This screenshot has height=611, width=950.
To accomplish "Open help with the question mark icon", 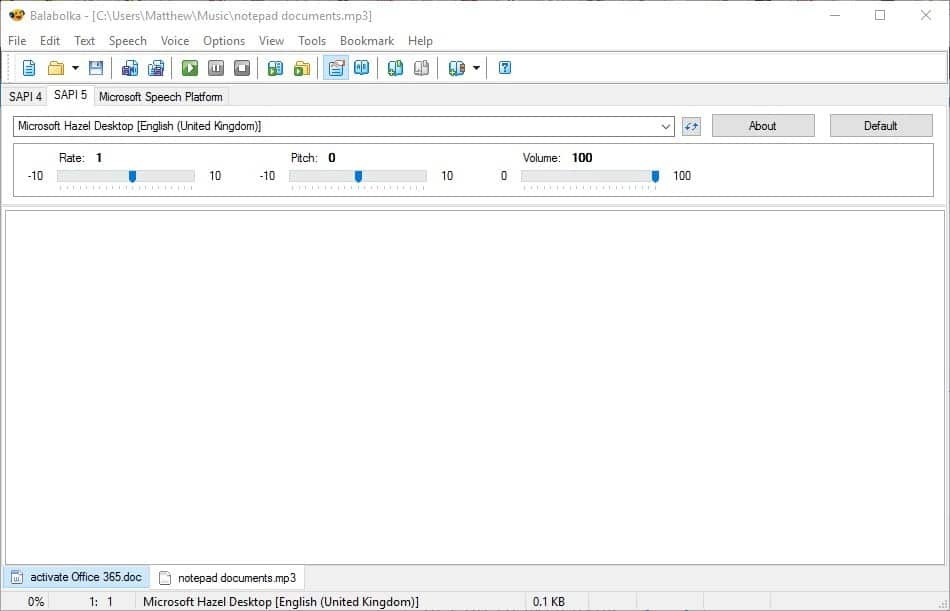I will [x=505, y=68].
